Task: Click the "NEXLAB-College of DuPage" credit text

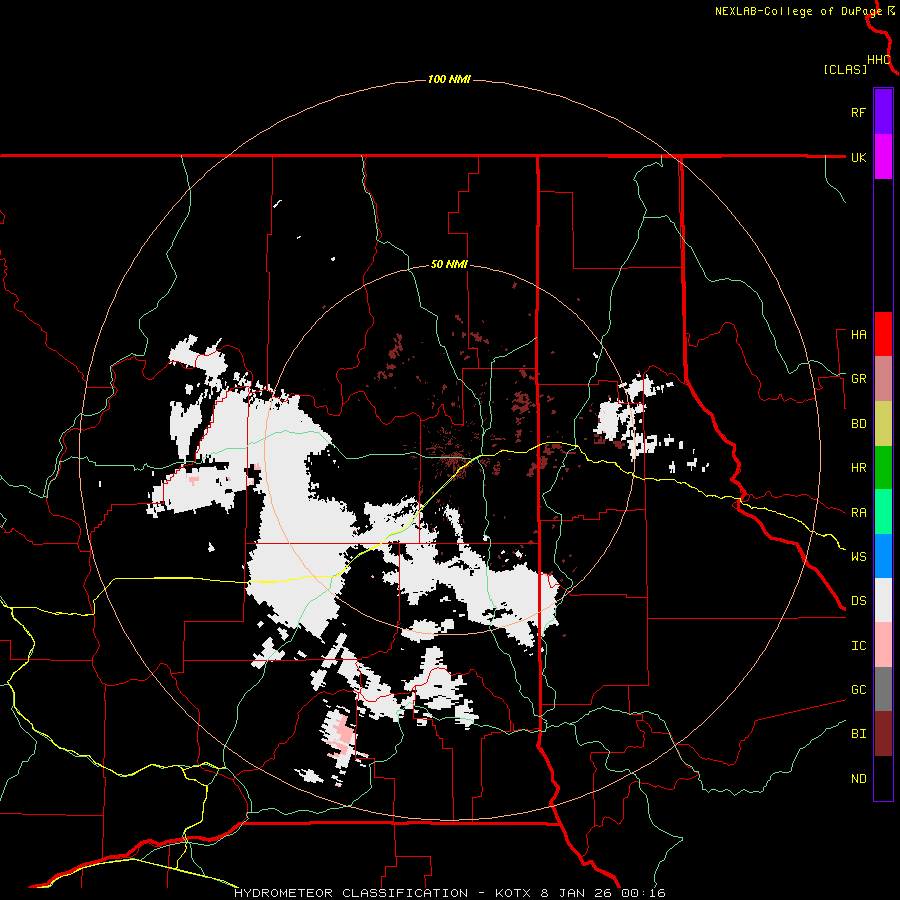Action: click(798, 11)
